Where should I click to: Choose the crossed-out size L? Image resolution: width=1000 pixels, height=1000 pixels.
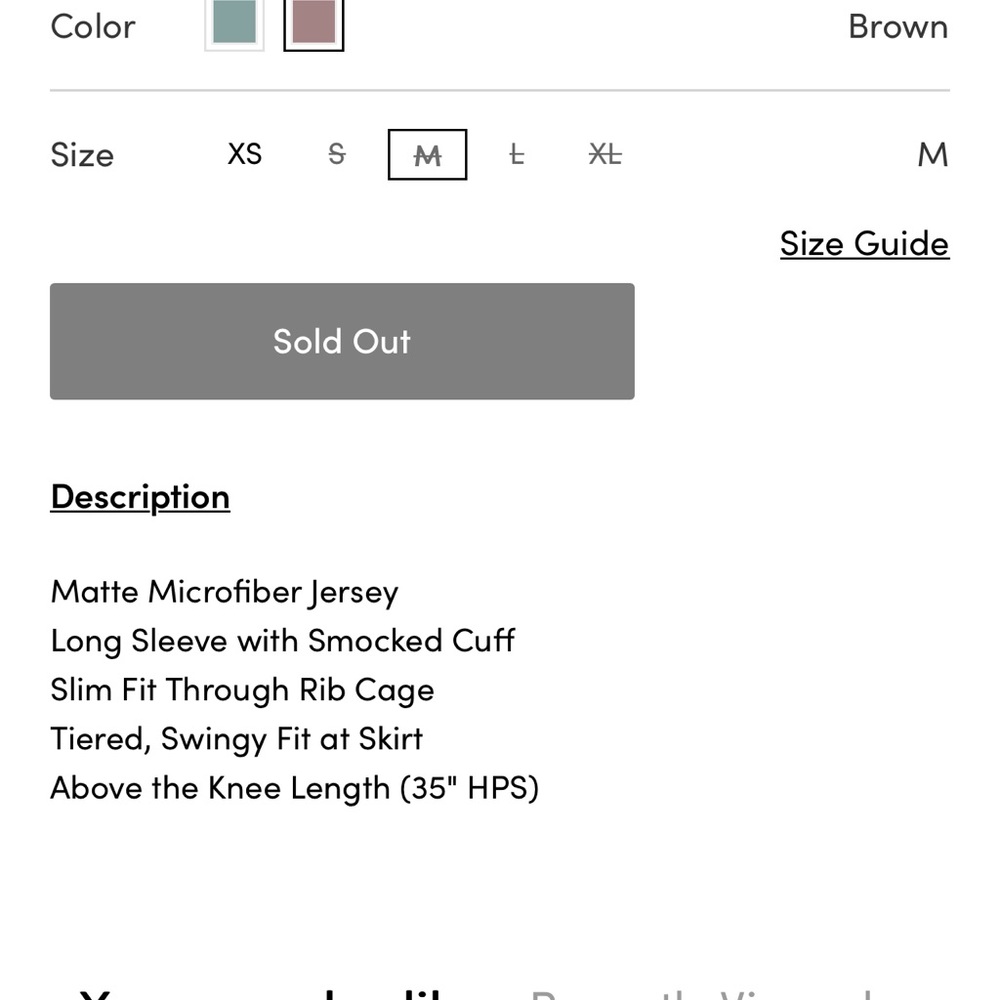click(516, 155)
